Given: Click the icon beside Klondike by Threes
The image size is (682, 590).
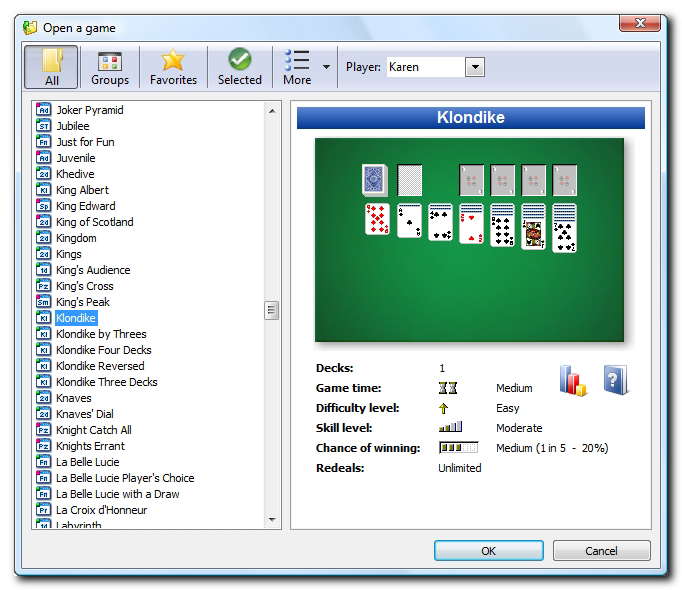Looking at the screenshot, I should (43, 334).
